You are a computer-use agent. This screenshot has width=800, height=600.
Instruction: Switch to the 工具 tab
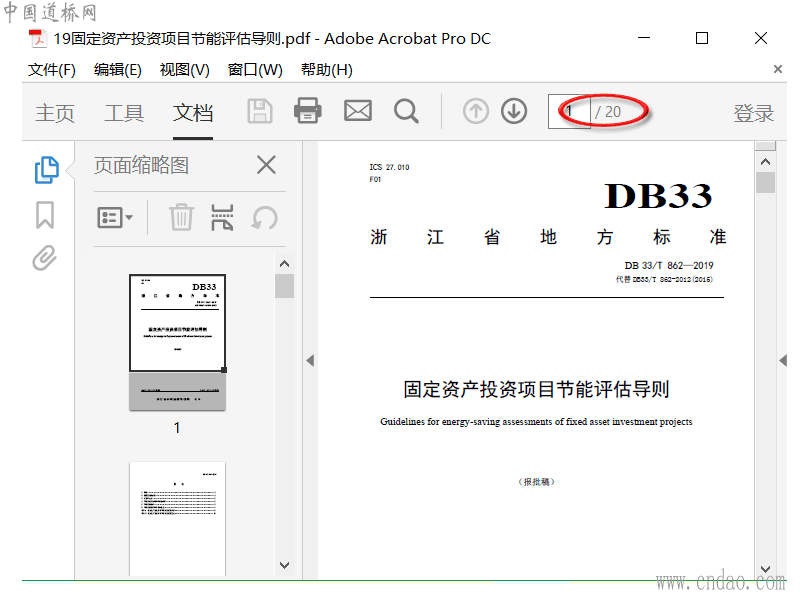(x=124, y=113)
